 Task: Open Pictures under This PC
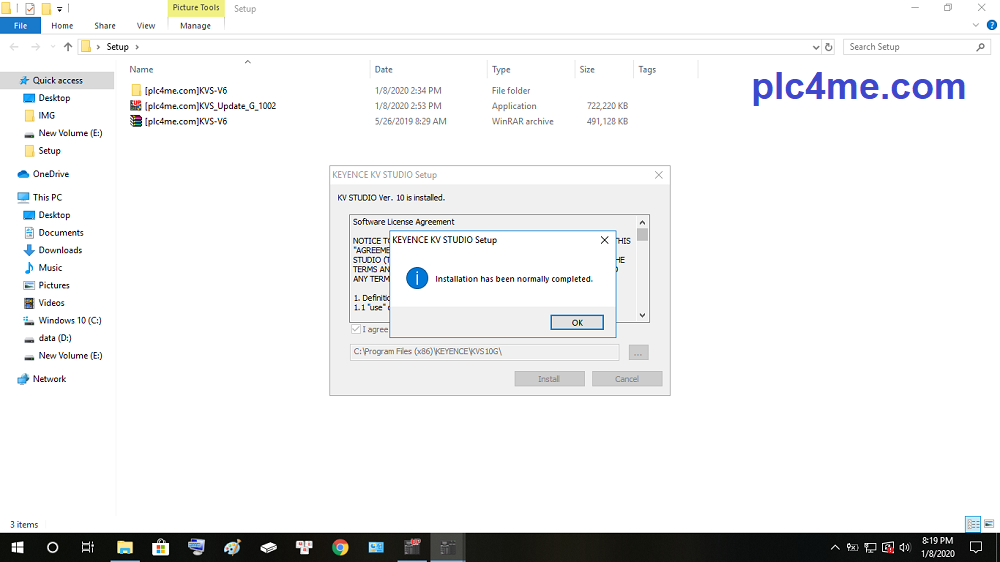54,285
